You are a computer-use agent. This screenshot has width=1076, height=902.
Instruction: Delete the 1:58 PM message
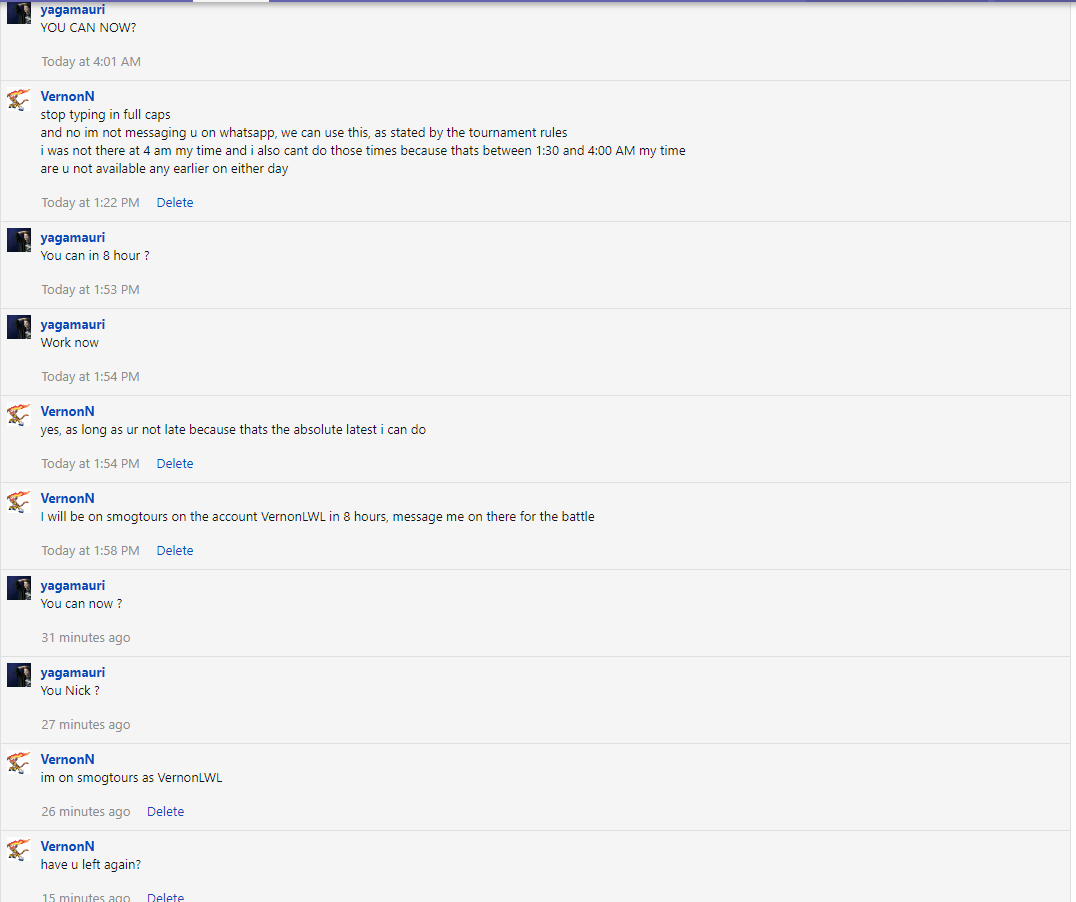175,551
